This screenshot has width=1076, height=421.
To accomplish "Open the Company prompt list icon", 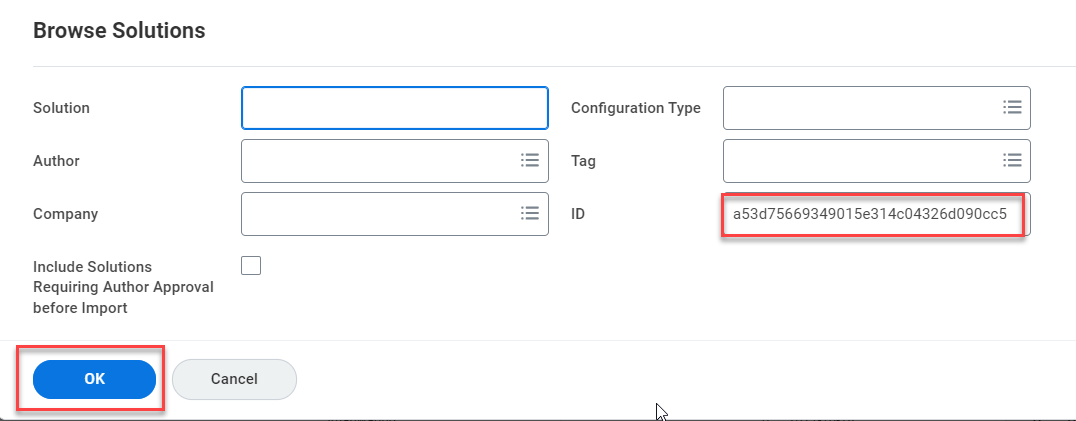I will click(530, 213).
